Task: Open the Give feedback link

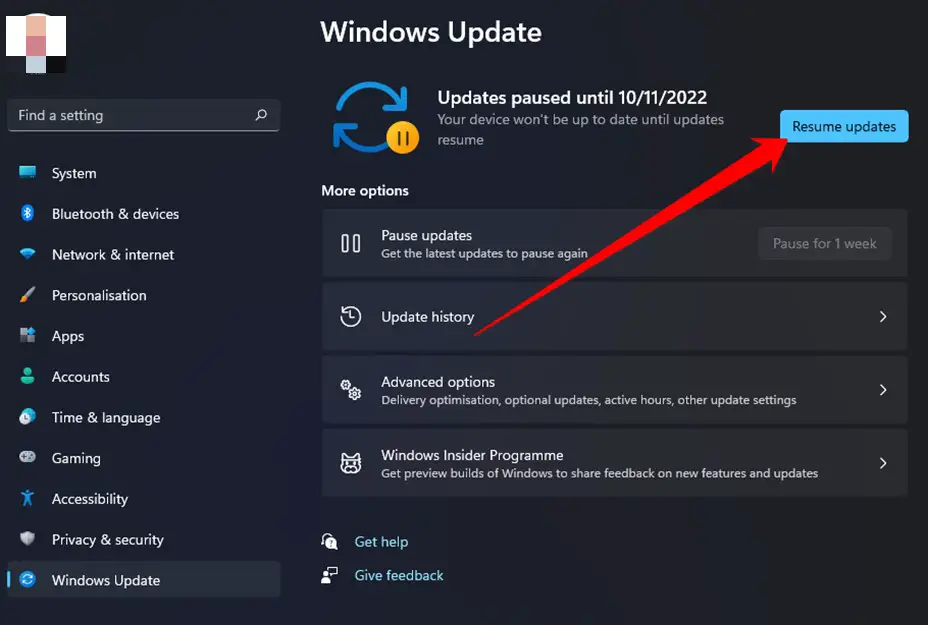Action: [x=399, y=575]
